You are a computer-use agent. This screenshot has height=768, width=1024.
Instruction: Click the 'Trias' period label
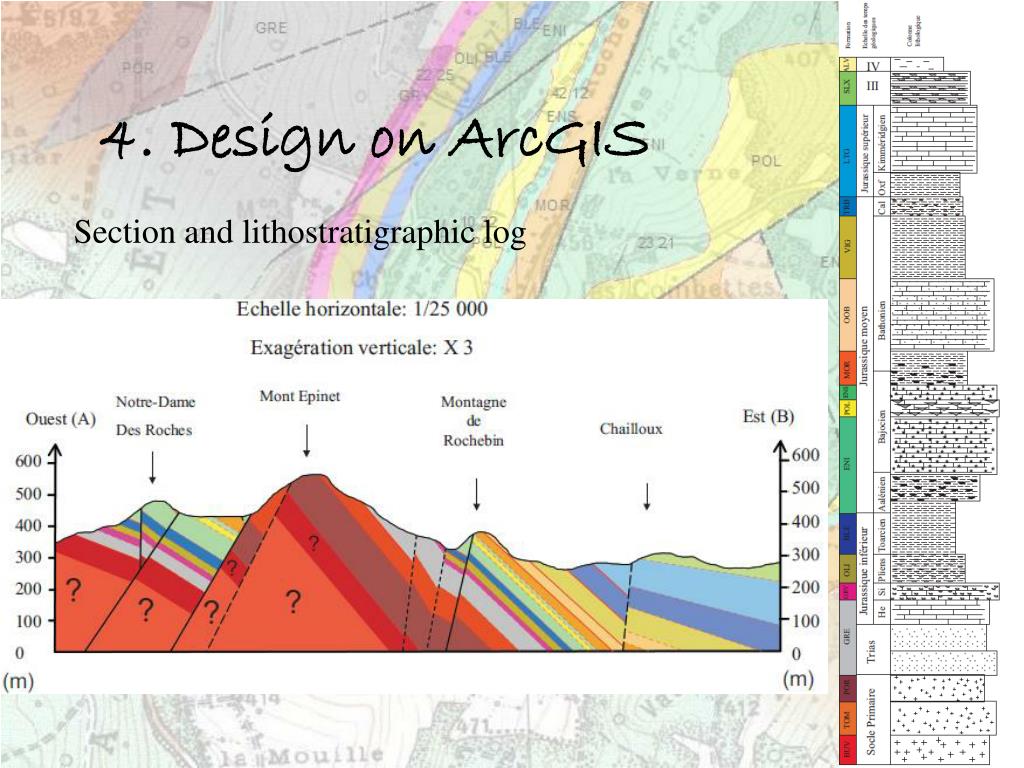[871, 650]
